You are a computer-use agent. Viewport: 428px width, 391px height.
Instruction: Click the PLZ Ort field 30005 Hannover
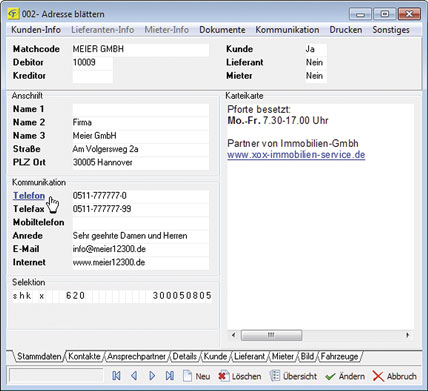pyautogui.click(x=141, y=163)
